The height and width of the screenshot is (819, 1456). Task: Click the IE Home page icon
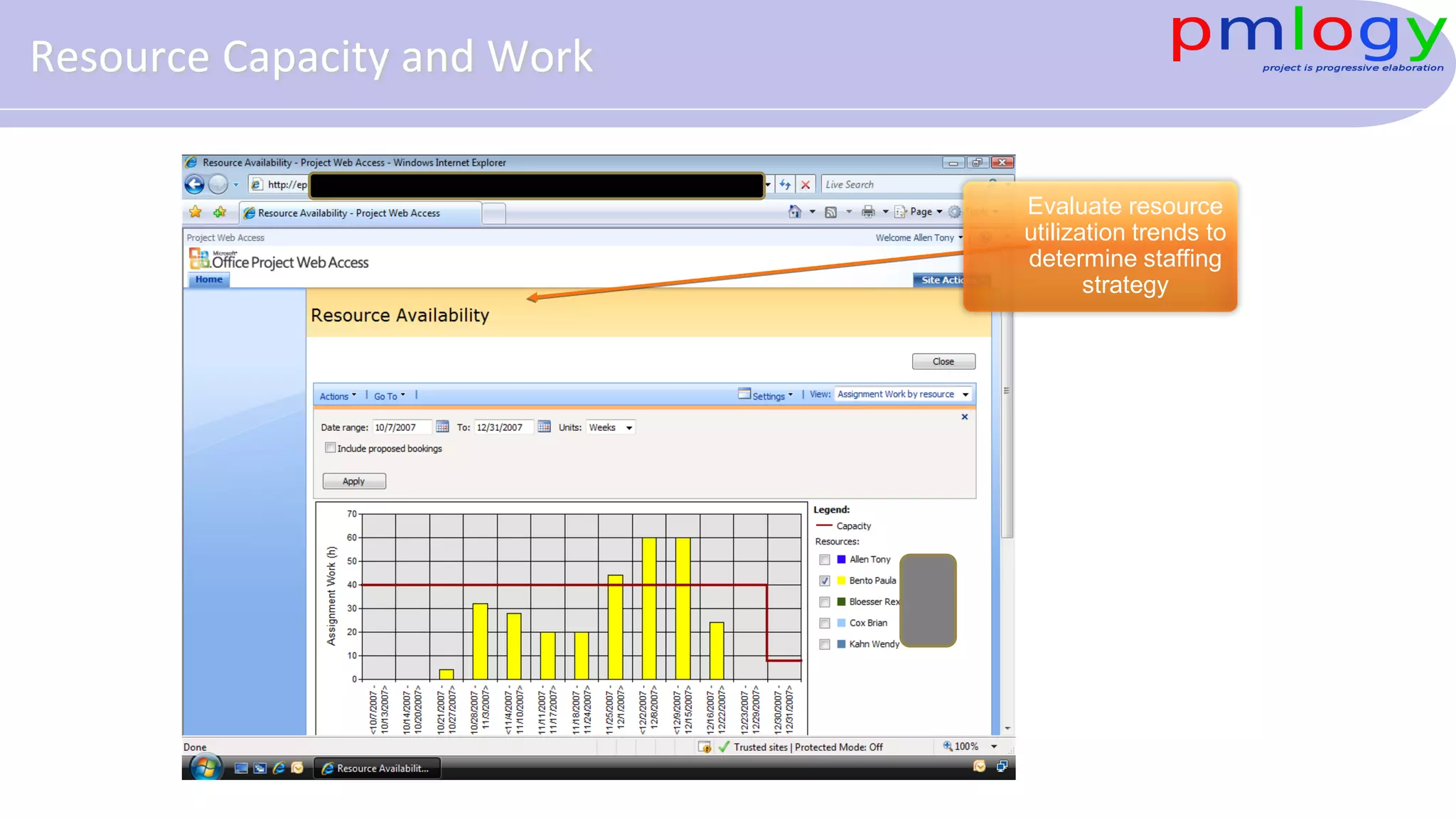(795, 212)
